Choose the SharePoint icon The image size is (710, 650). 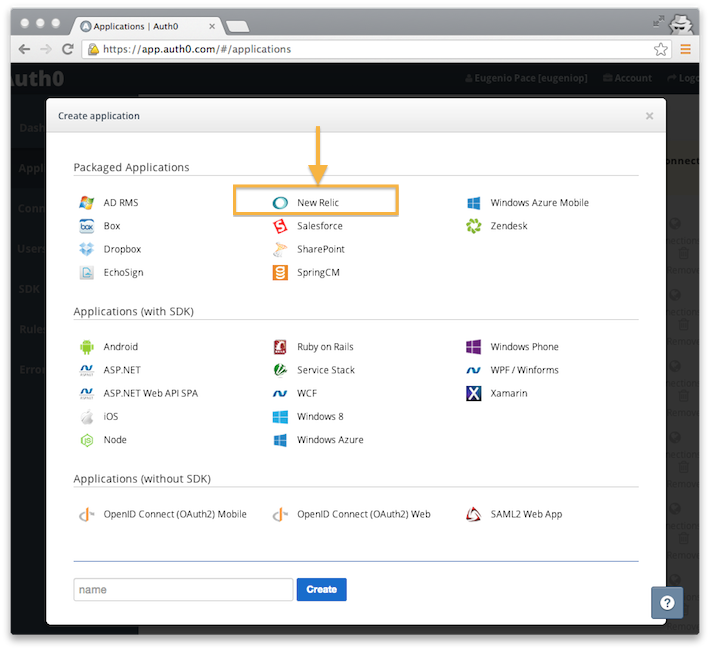pyautogui.click(x=280, y=249)
